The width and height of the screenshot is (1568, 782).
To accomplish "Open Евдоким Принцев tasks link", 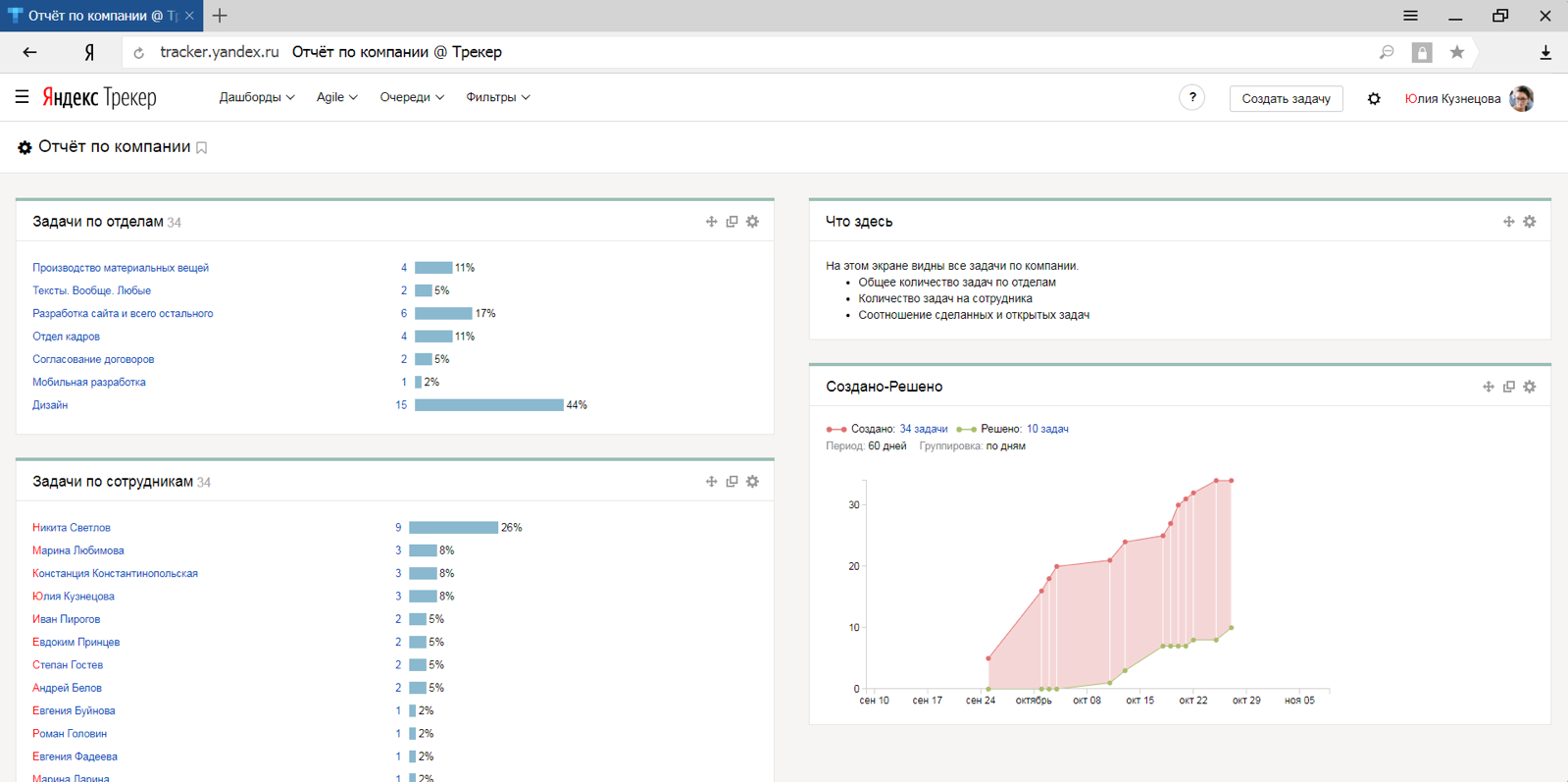I will tap(76, 643).
